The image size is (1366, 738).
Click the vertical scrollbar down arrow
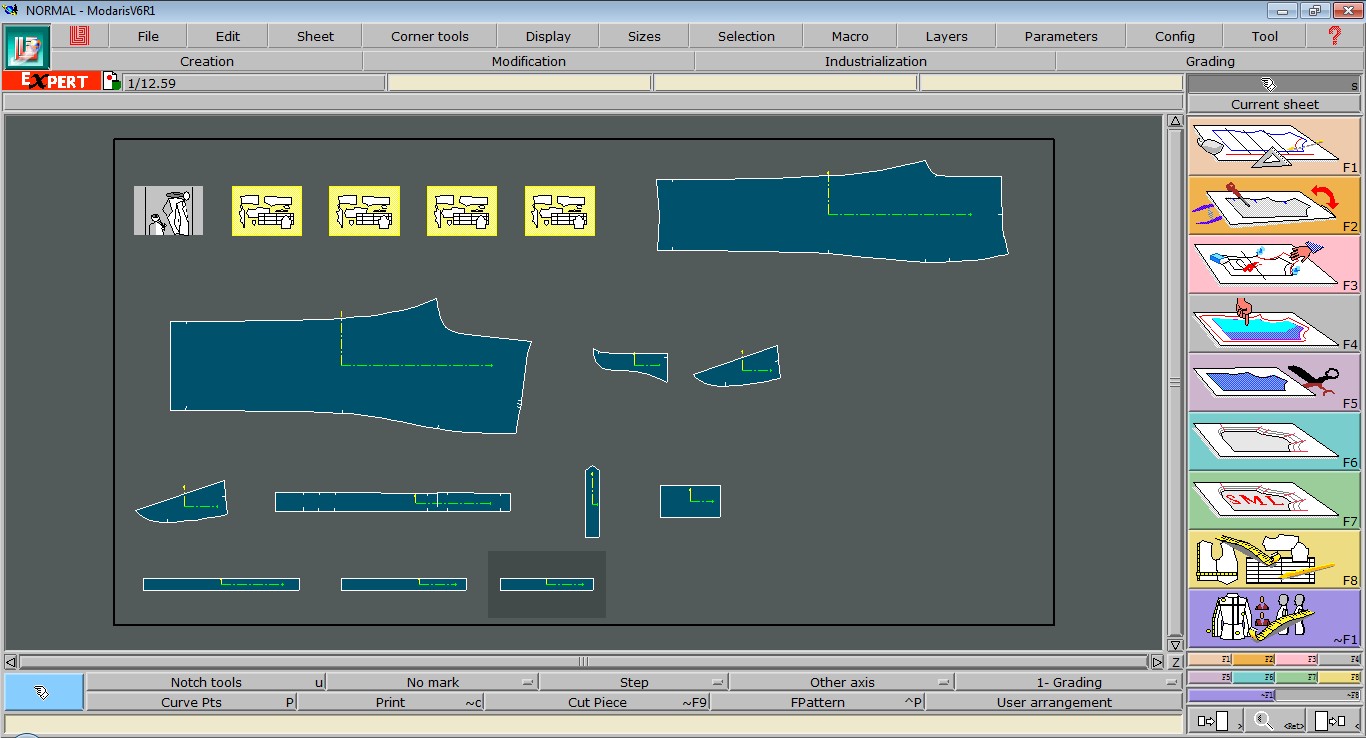1175,645
